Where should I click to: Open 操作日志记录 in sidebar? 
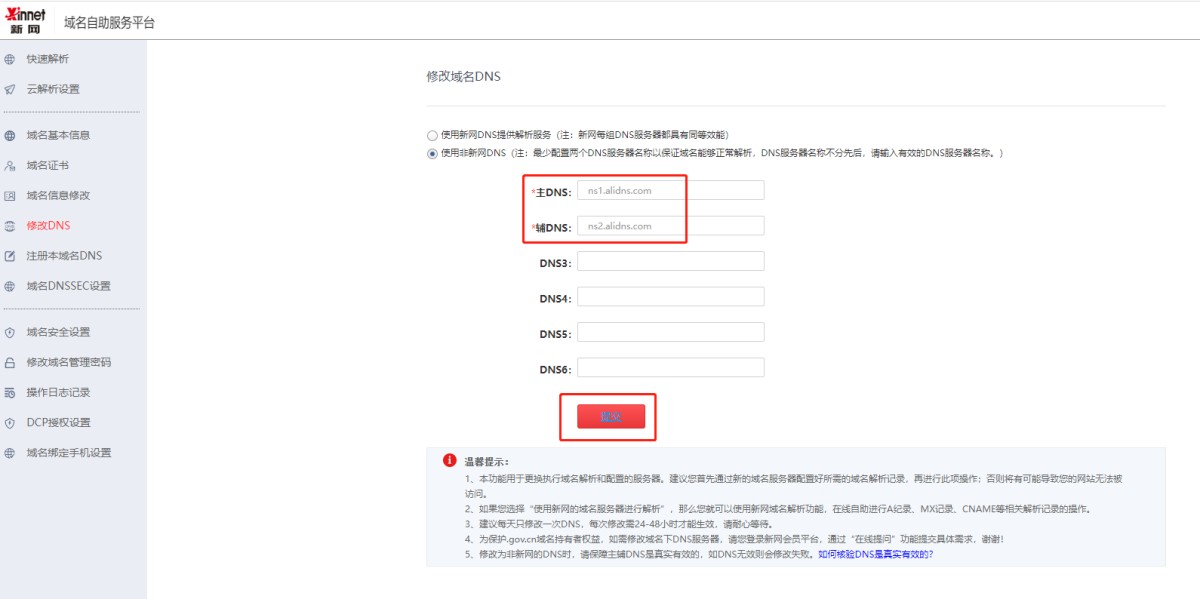coord(58,392)
